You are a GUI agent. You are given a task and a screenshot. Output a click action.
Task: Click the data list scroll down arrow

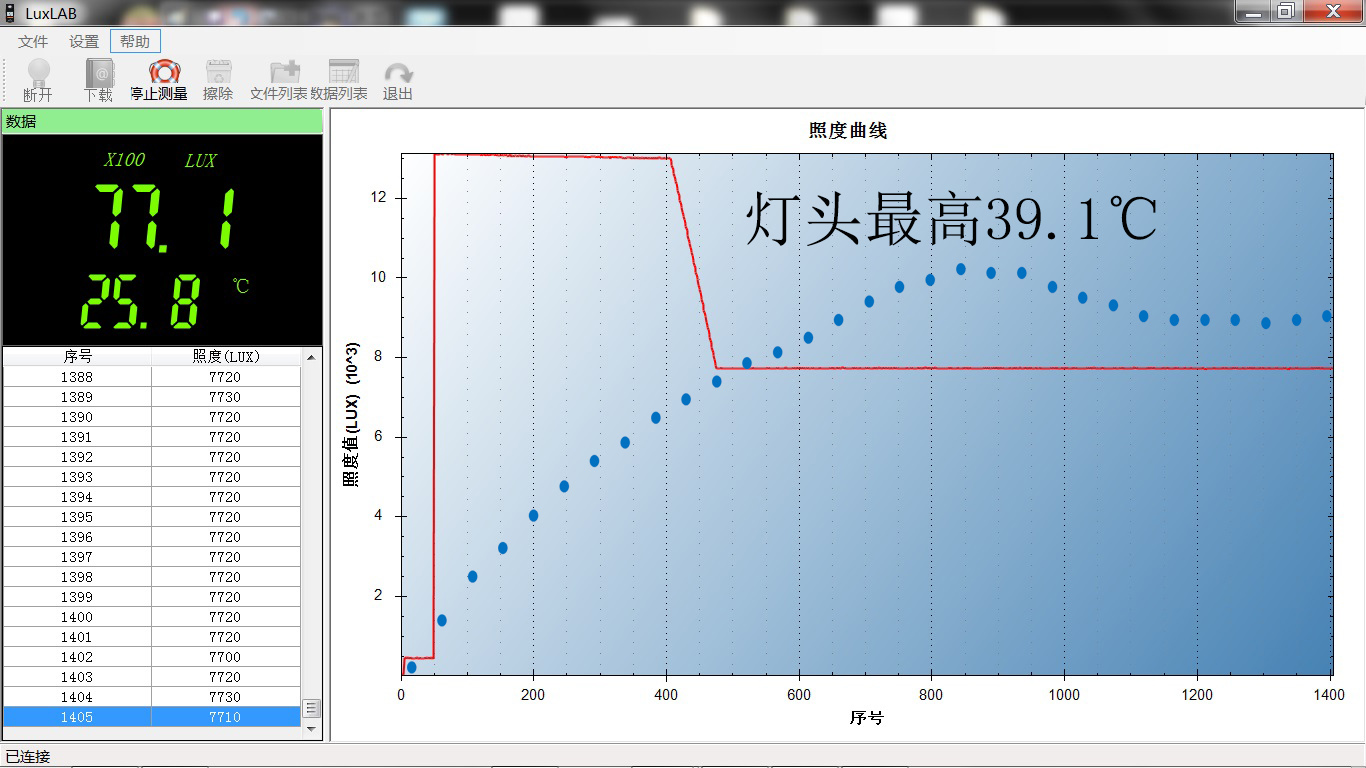[x=311, y=730]
